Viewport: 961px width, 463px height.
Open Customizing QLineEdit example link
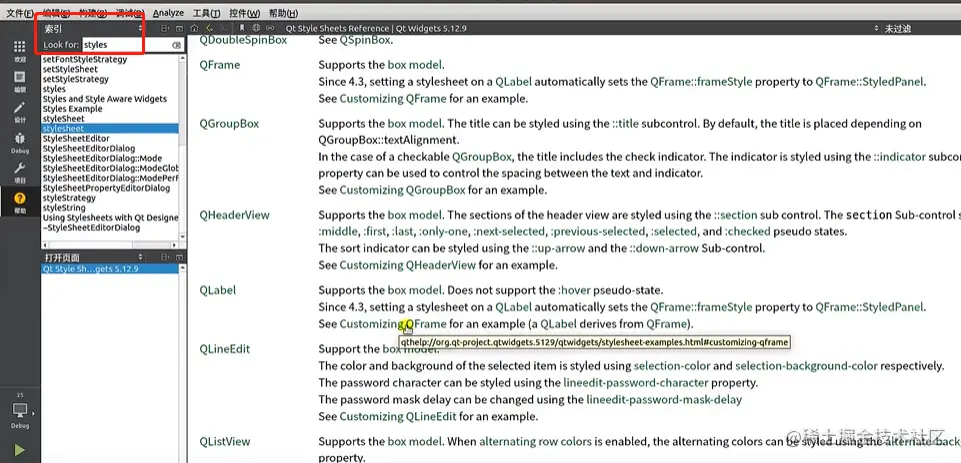398,416
